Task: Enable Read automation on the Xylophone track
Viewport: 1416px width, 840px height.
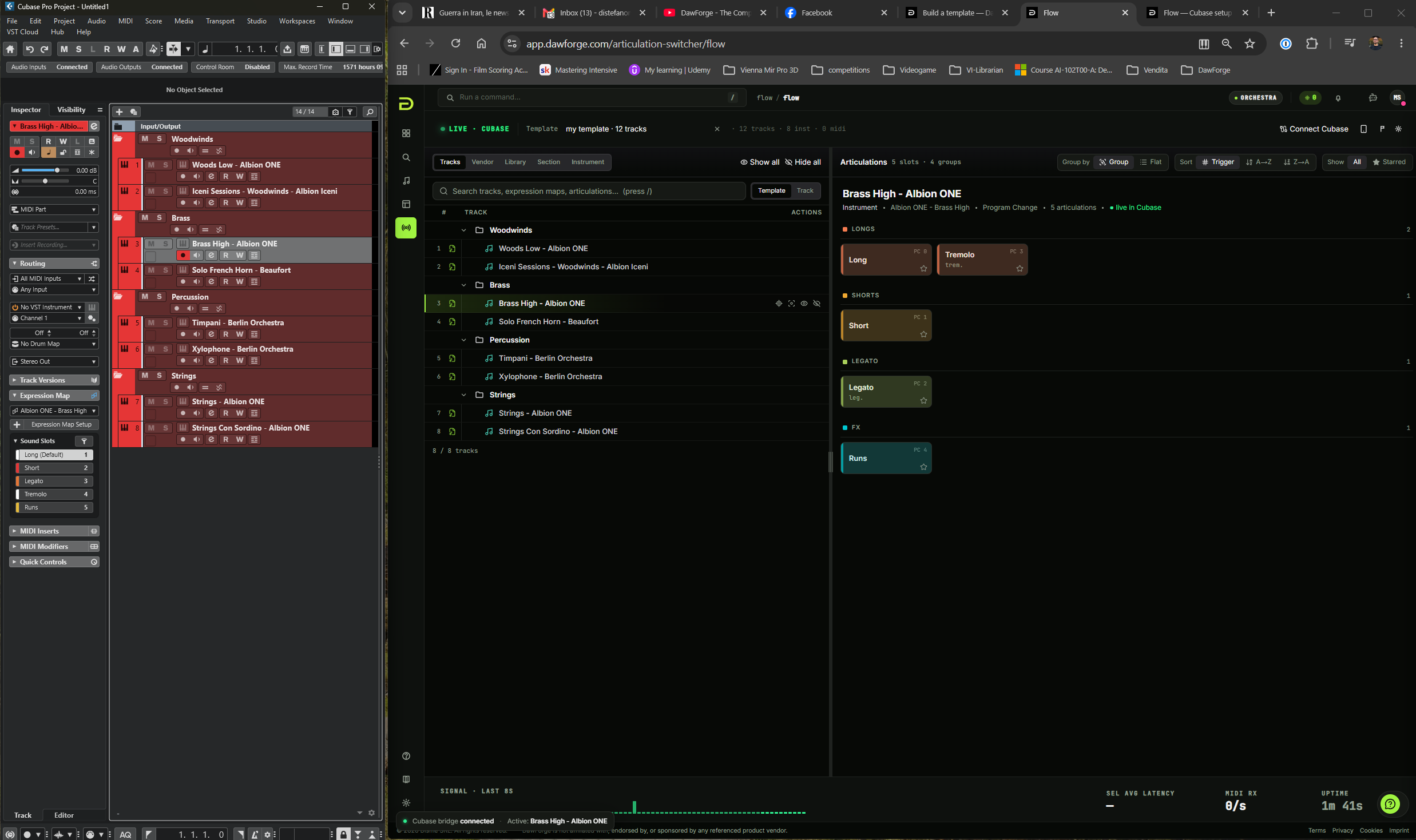Action: [226, 361]
